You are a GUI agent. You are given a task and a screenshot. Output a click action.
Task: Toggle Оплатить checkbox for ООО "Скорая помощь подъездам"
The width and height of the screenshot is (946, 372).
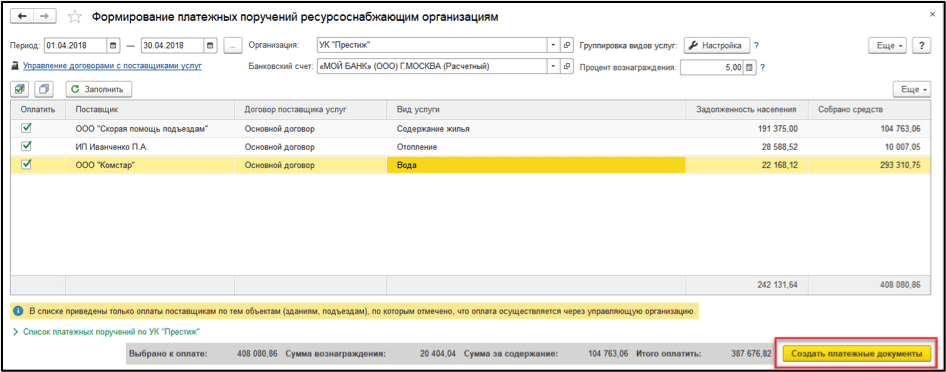(26, 128)
